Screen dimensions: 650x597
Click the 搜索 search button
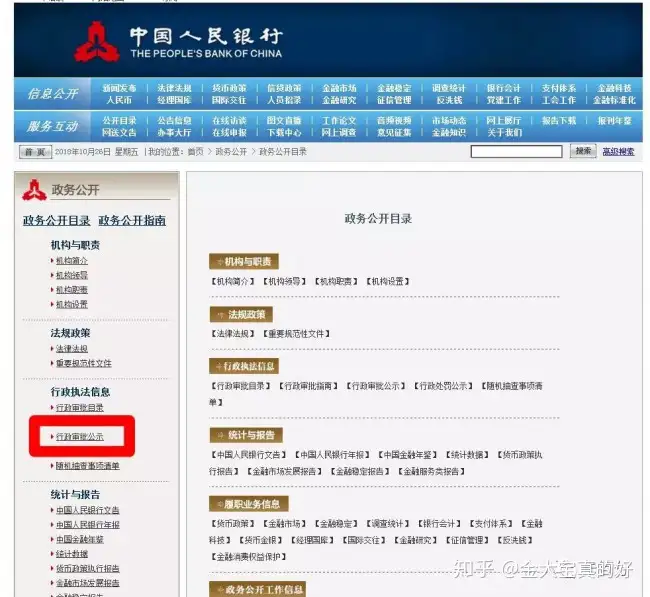tap(583, 151)
